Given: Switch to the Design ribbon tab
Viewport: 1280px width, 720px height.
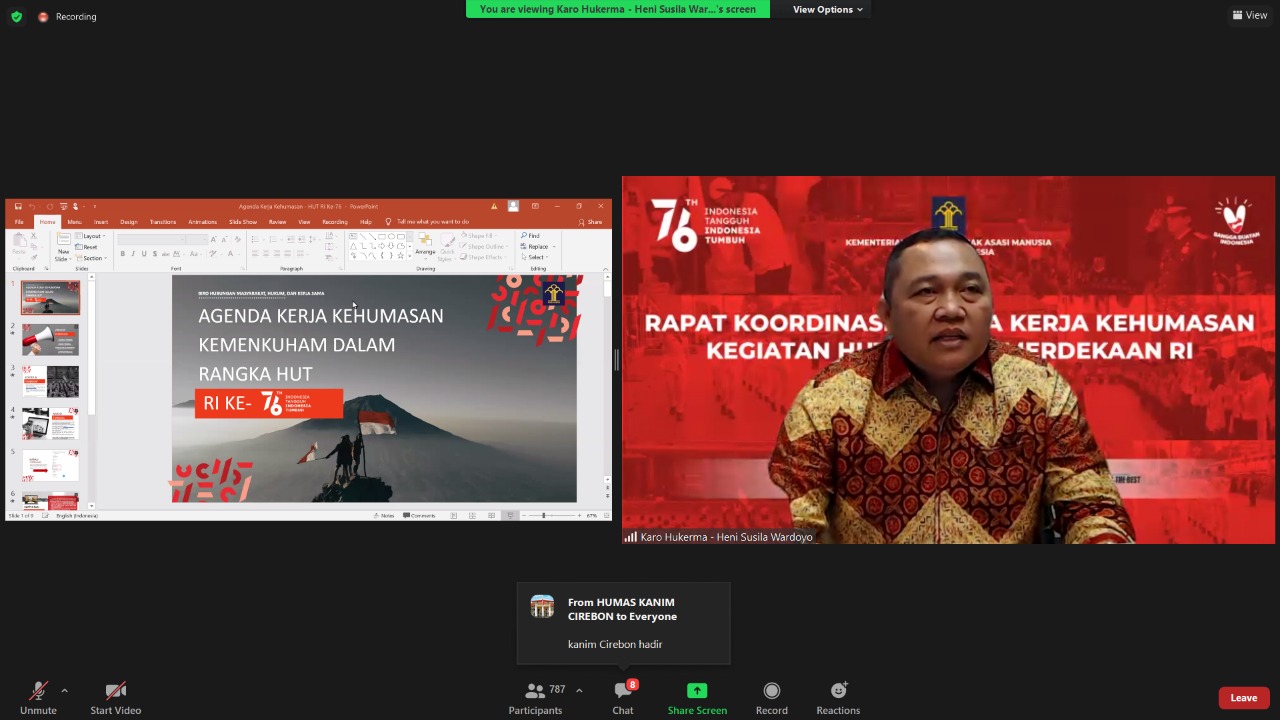Looking at the screenshot, I should (x=128, y=222).
